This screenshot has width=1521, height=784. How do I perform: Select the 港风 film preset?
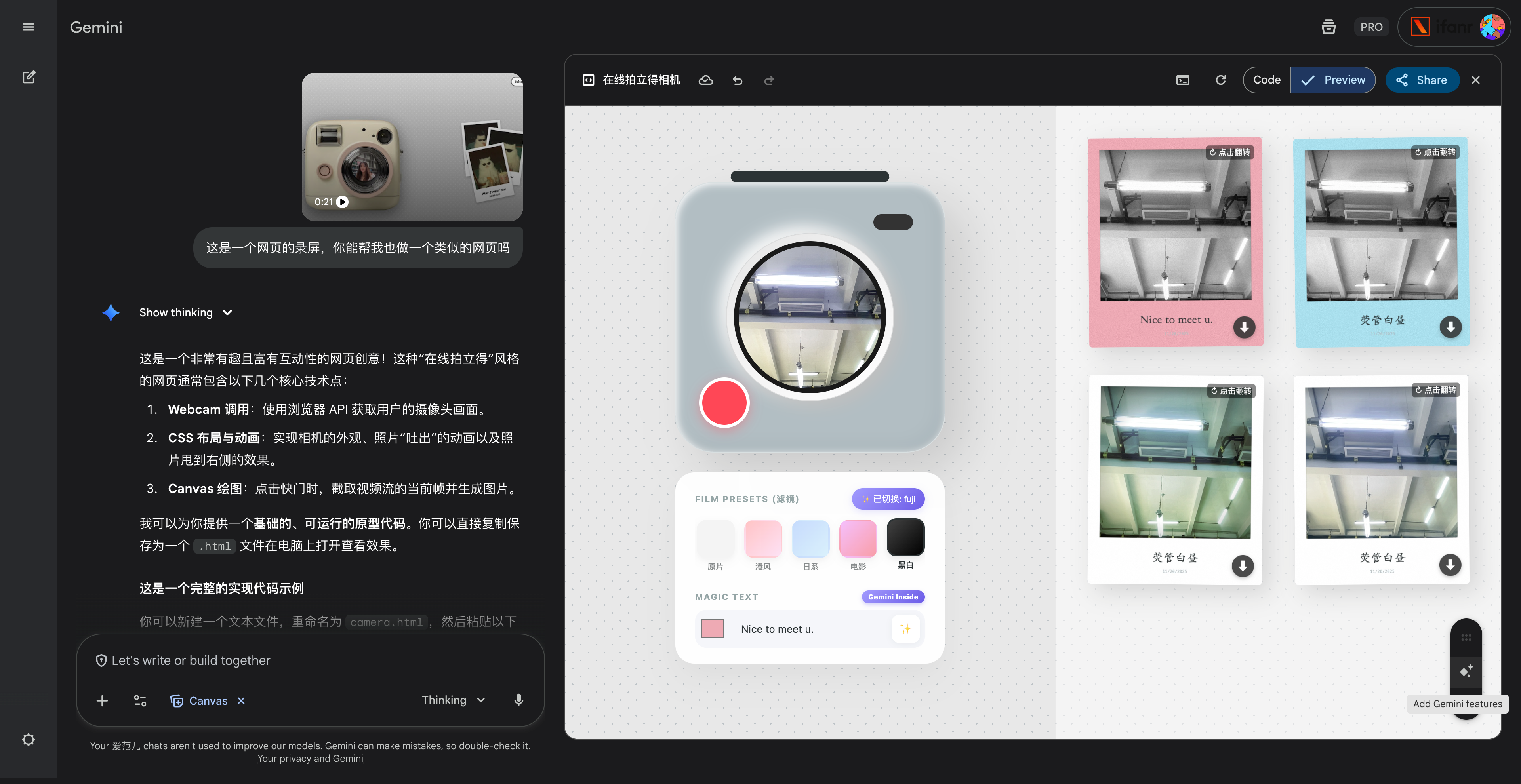(x=763, y=539)
